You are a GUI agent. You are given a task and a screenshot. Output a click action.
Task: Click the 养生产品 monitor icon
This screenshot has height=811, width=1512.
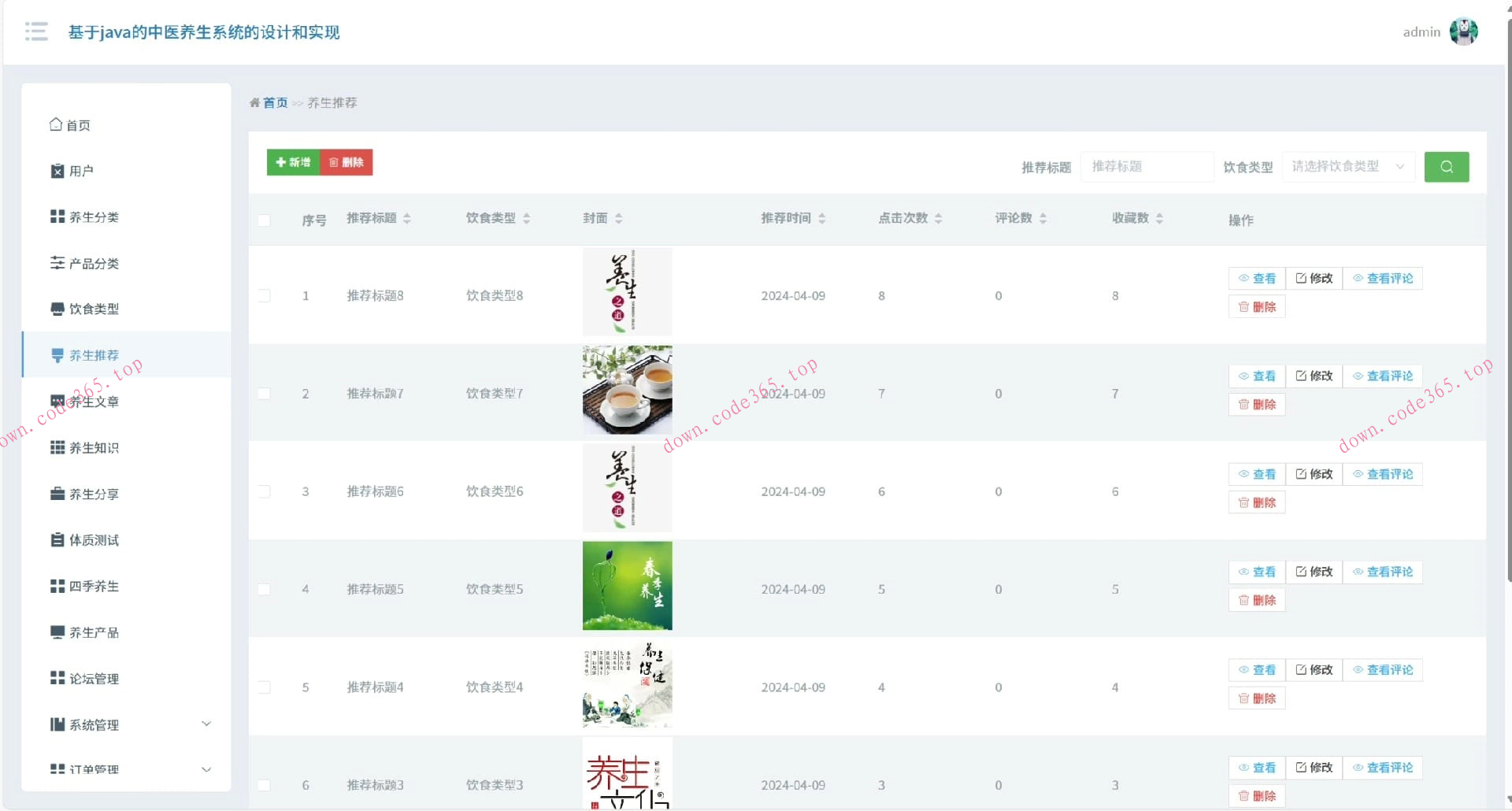coord(57,632)
